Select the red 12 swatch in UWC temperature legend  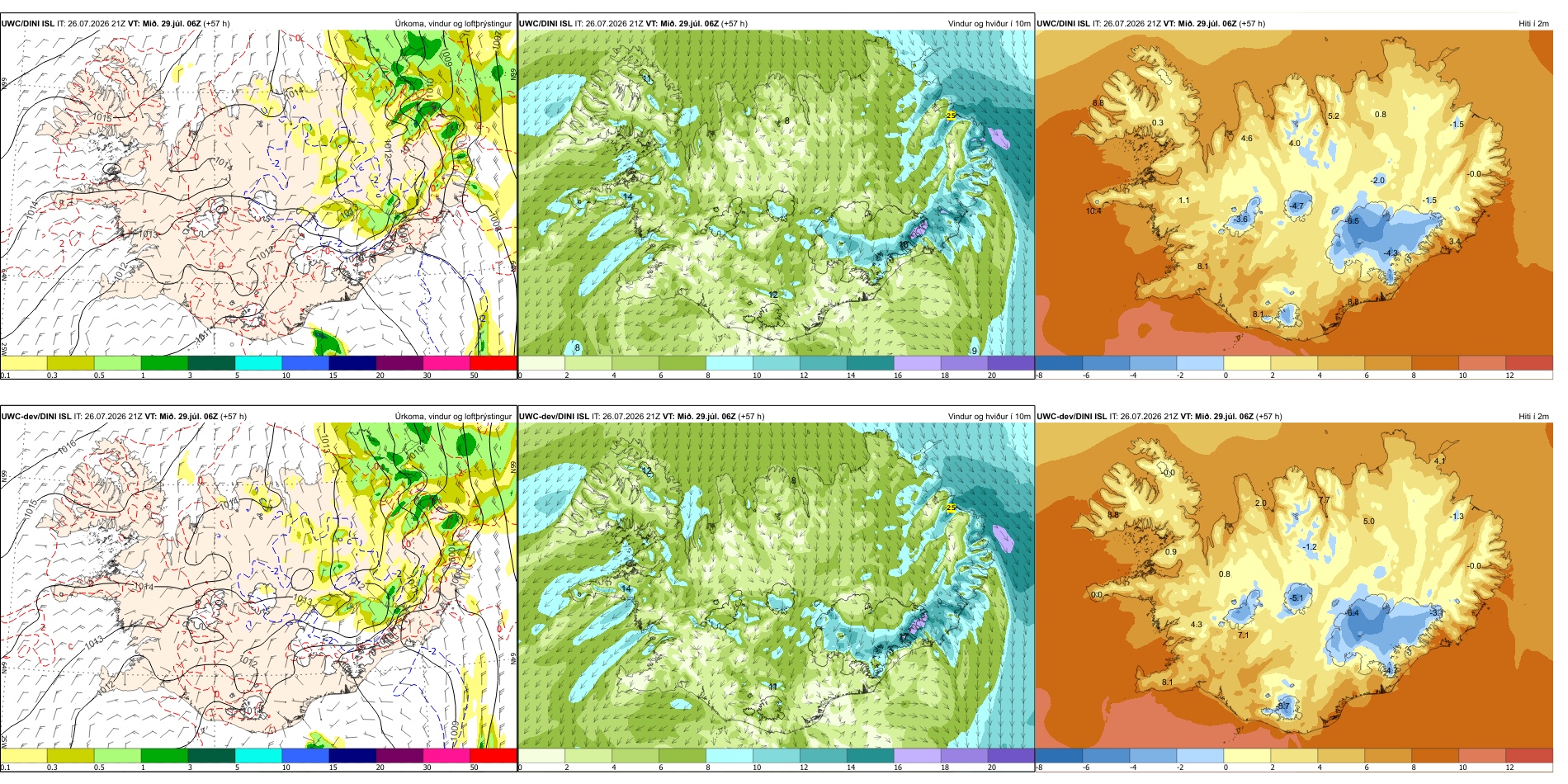pos(1529,362)
